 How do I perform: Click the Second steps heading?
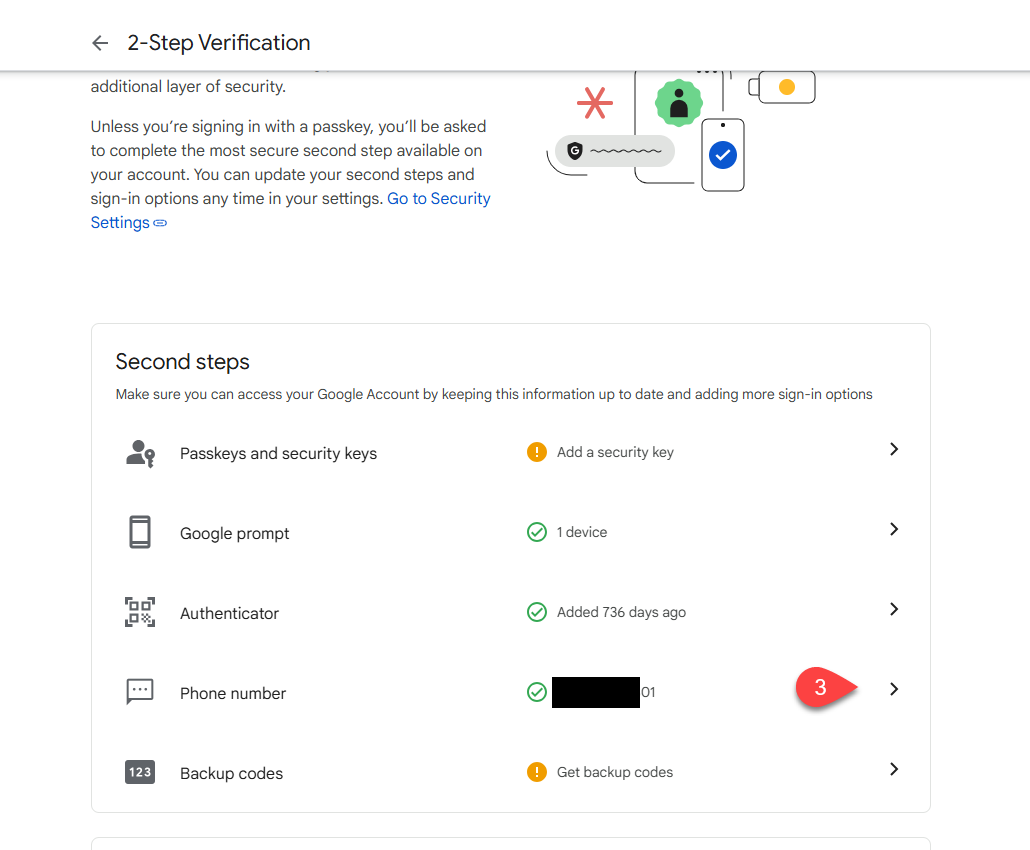click(x=182, y=362)
